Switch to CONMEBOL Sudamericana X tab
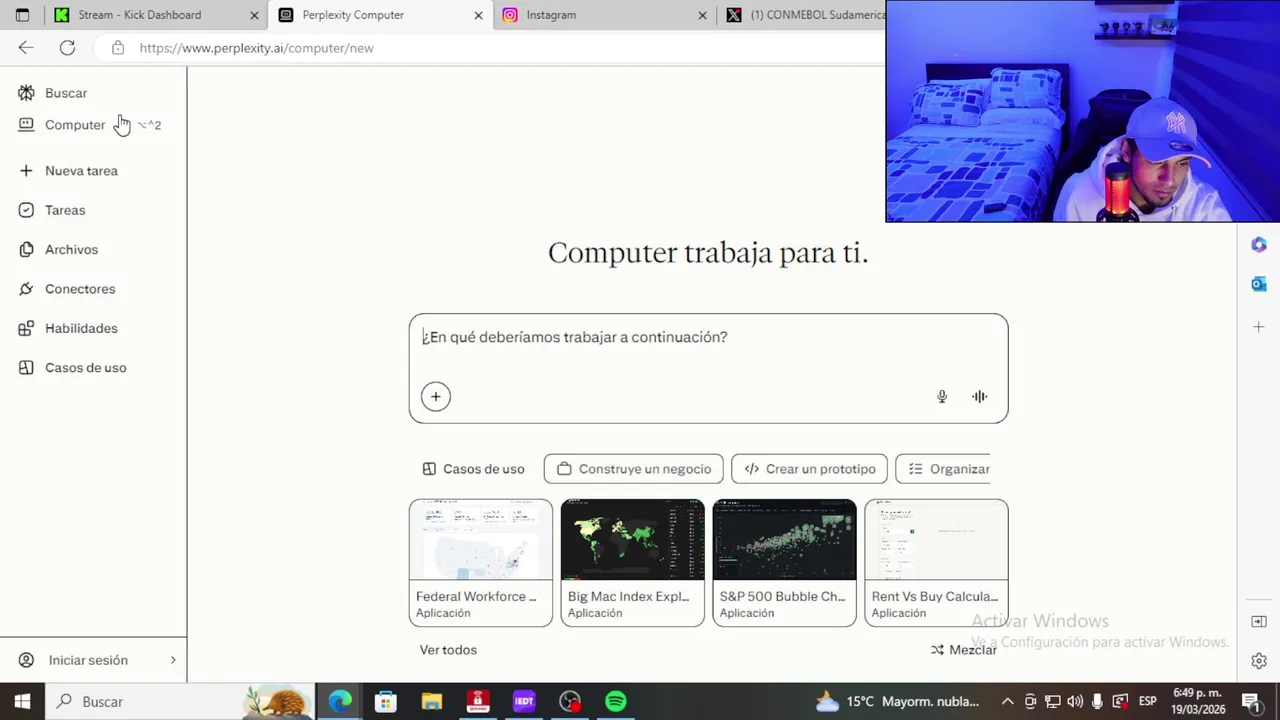Screen dimensions: 1280x720 pos(802,15)
